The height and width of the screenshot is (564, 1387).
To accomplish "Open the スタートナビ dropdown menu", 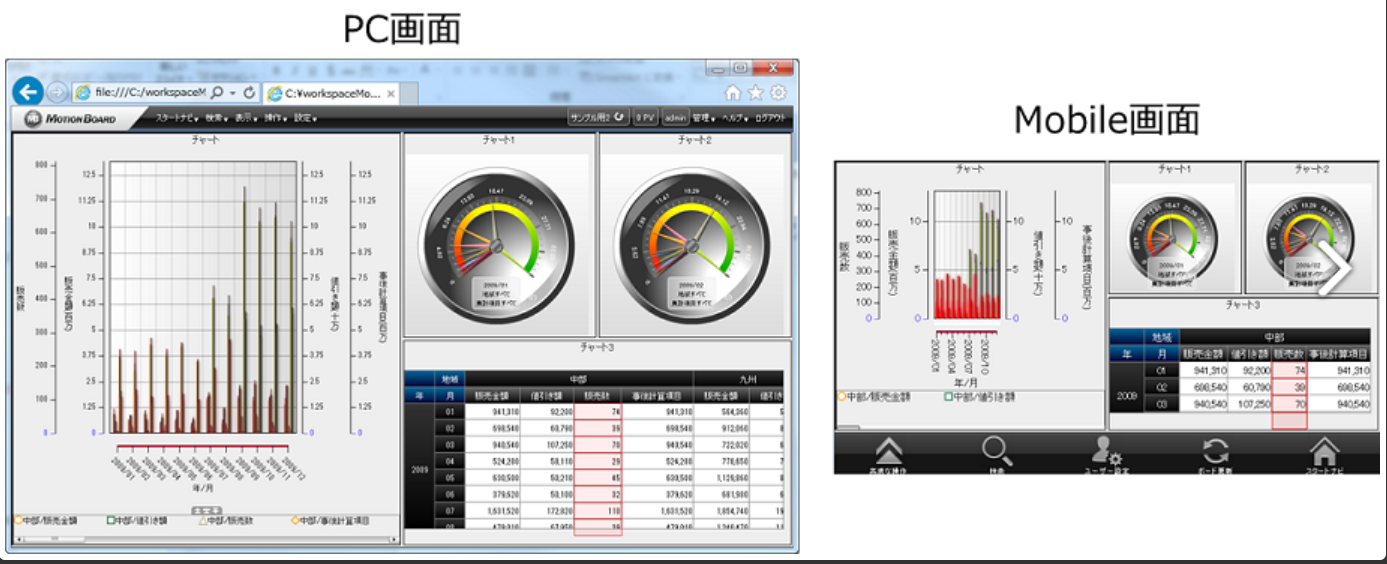I will (x=176, y=118).
